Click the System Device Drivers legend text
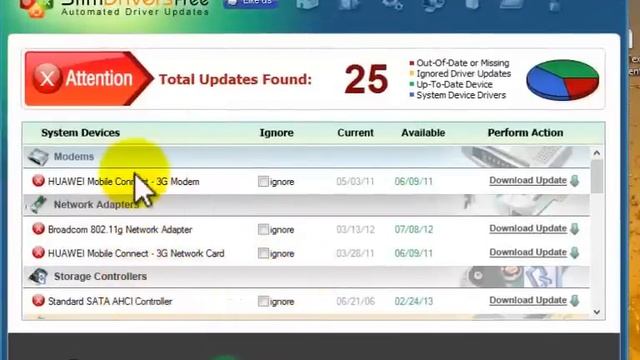This screenshot has width=640, height=360. (461, 95)
